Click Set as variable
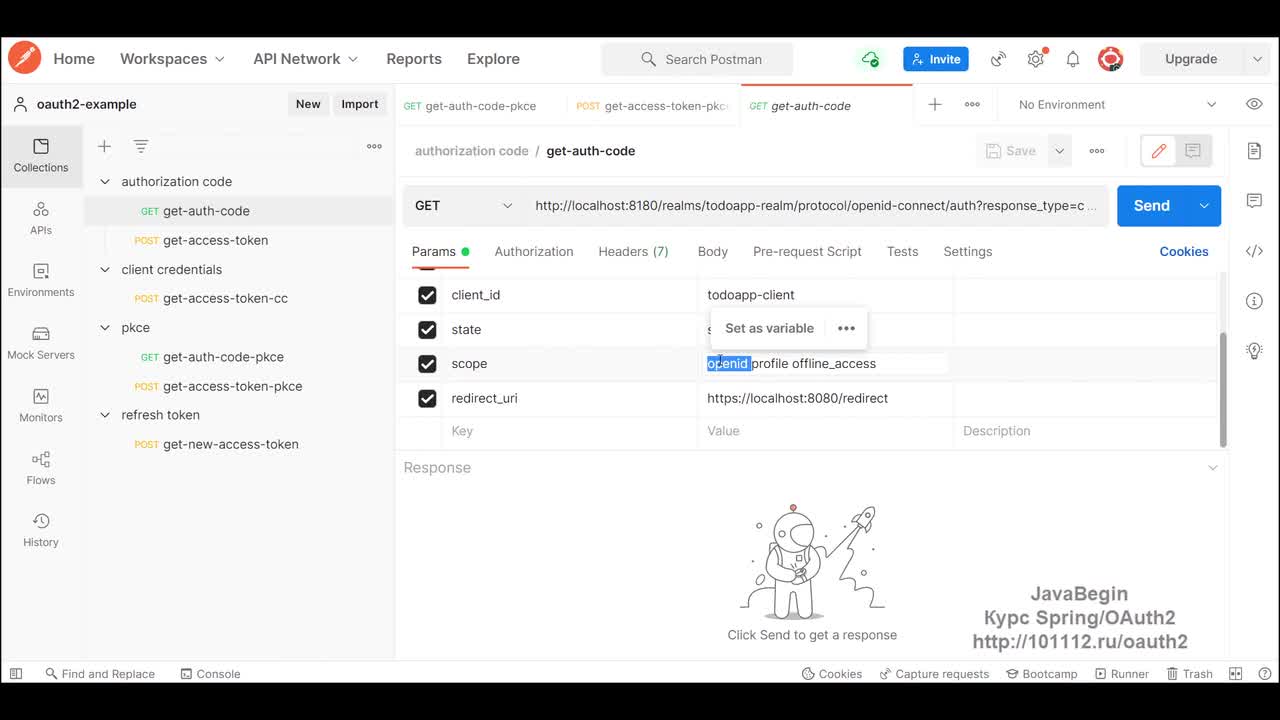Image resolution: width=1280 pixels, height=720 pixels. pyautogui.click(x=769, y=328)
